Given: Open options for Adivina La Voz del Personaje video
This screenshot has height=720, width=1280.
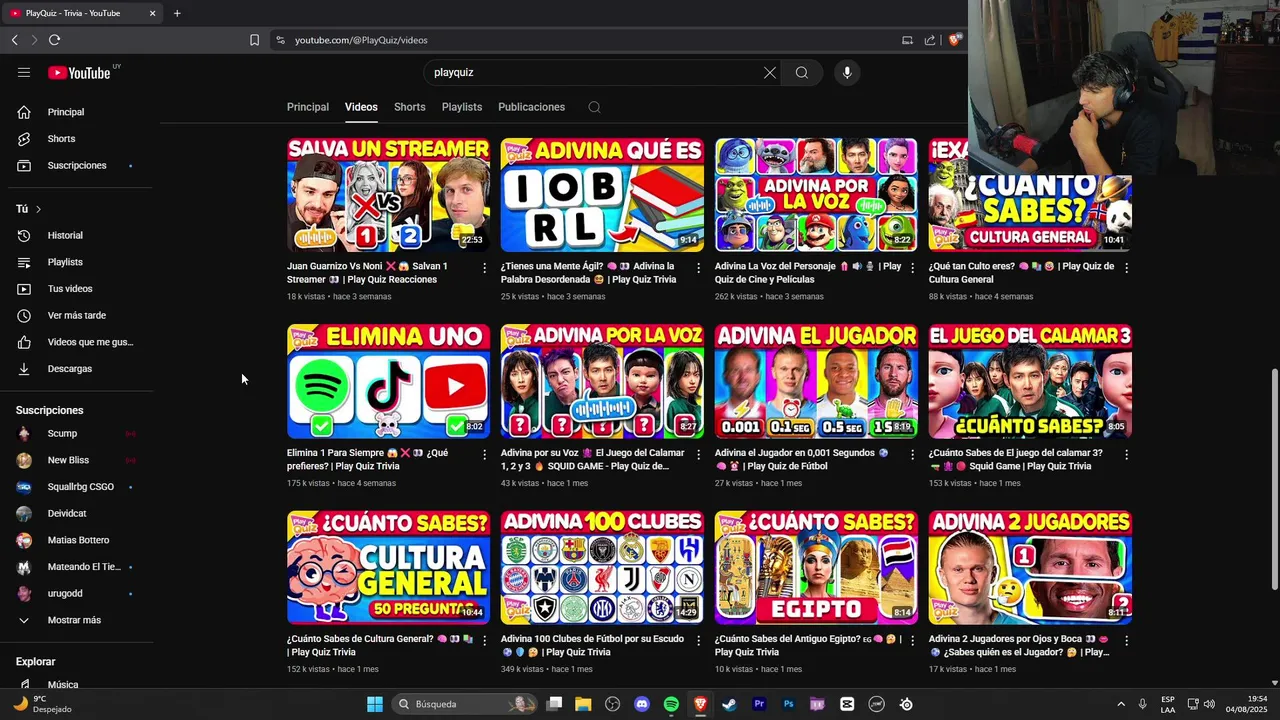Looking at the screenshot, I should coord(912,268).
